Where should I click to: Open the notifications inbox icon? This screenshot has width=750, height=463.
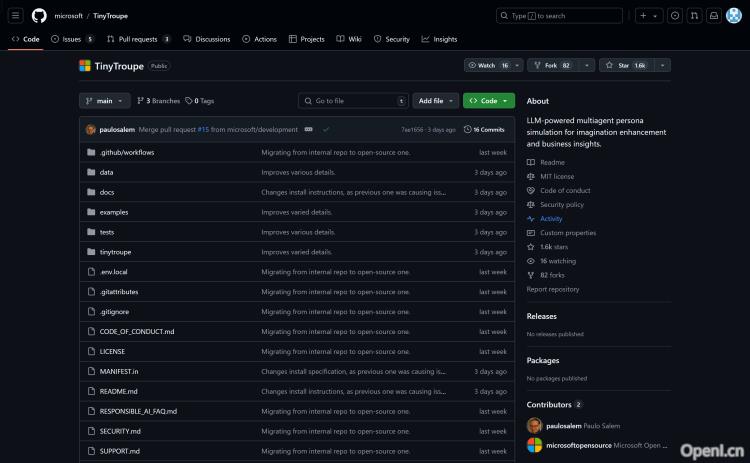click(714, 16)
